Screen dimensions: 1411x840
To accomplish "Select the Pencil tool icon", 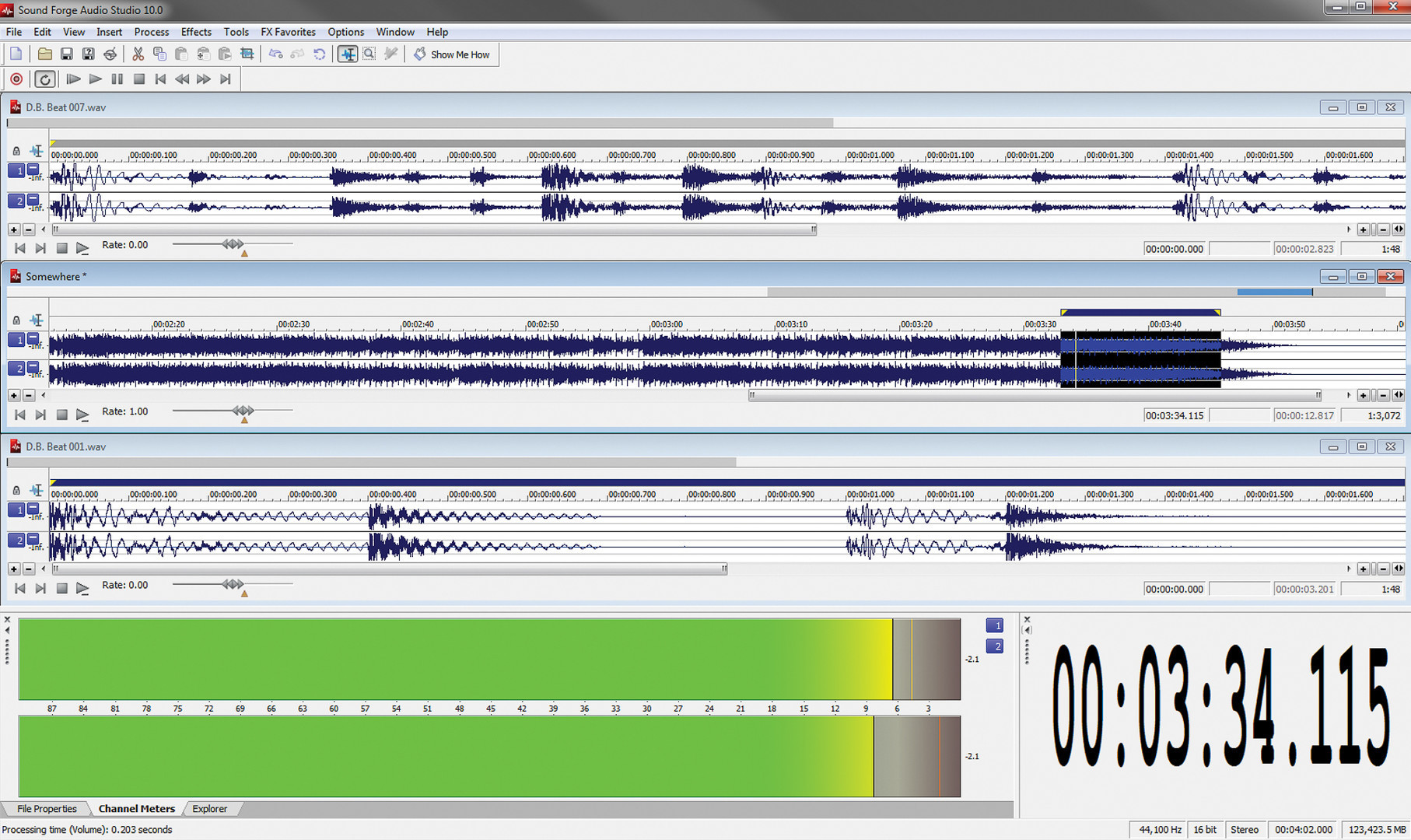I will (390, 54).
